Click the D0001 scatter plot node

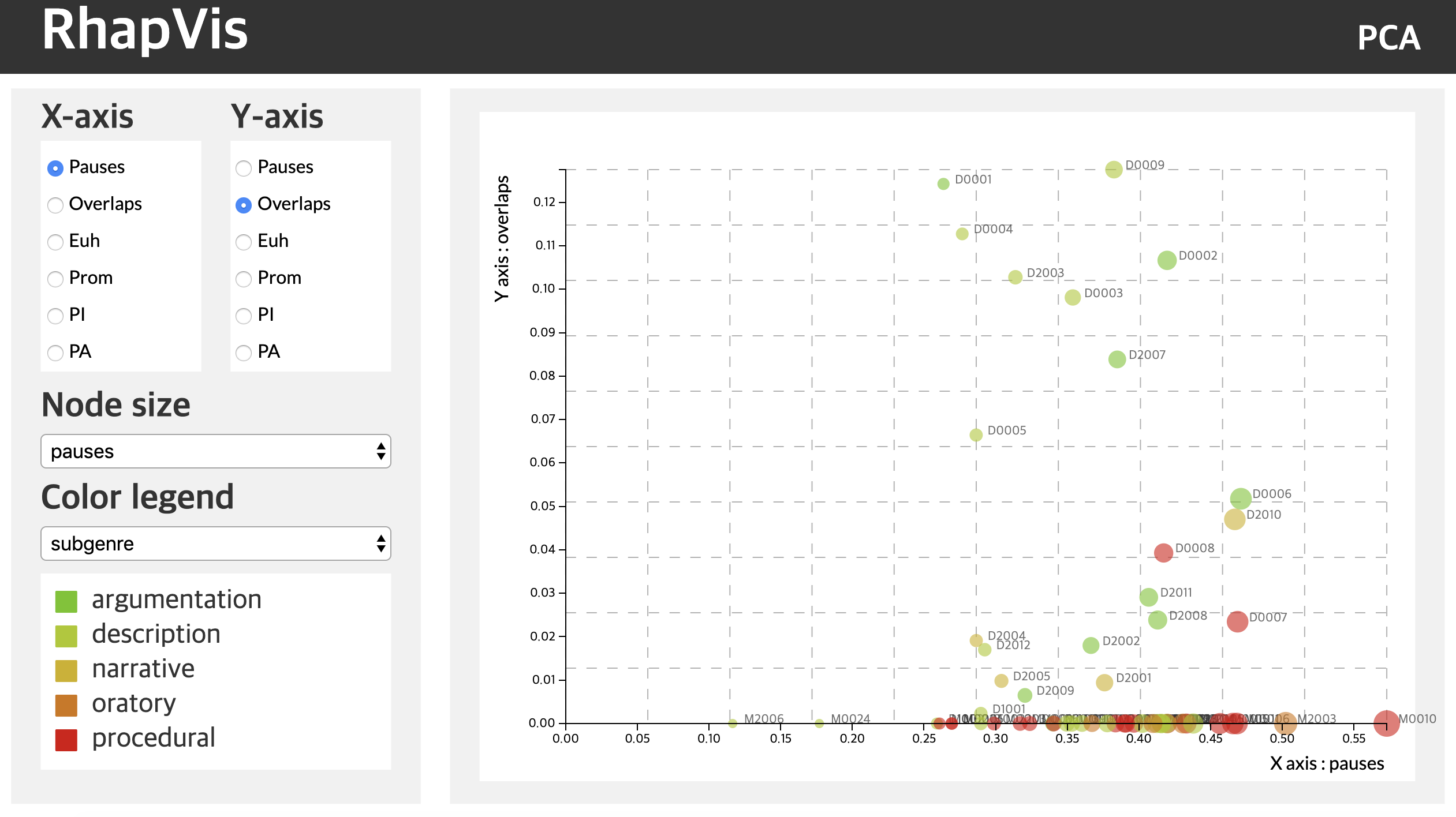pos(943,184)
